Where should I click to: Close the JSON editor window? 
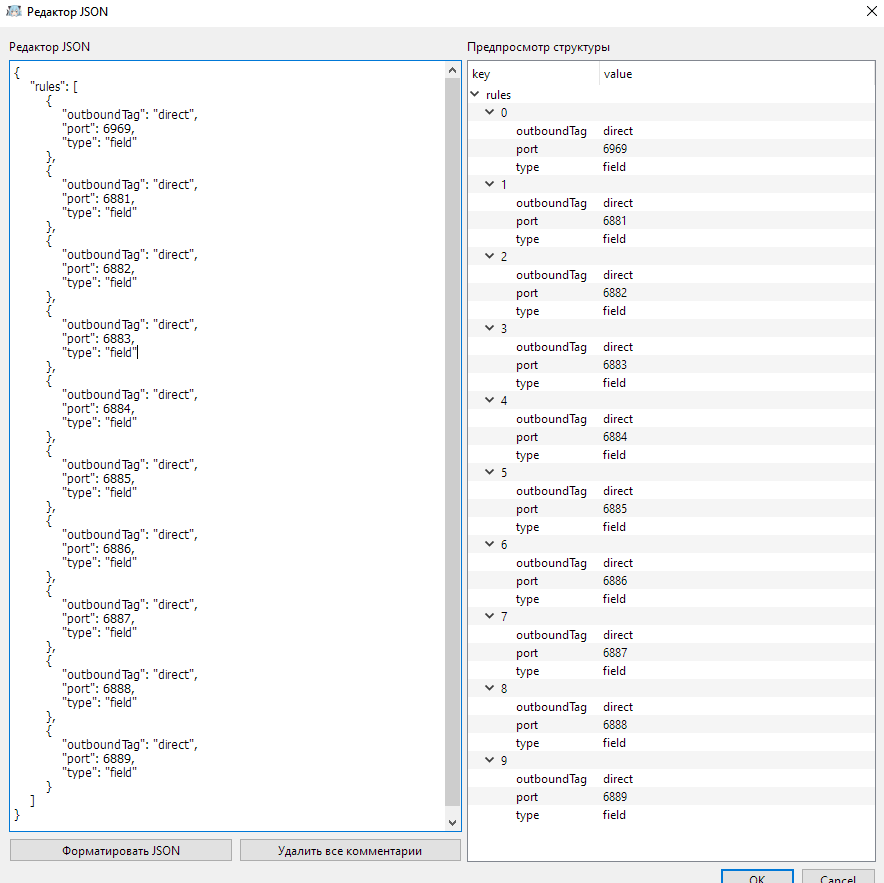point(872,11)
